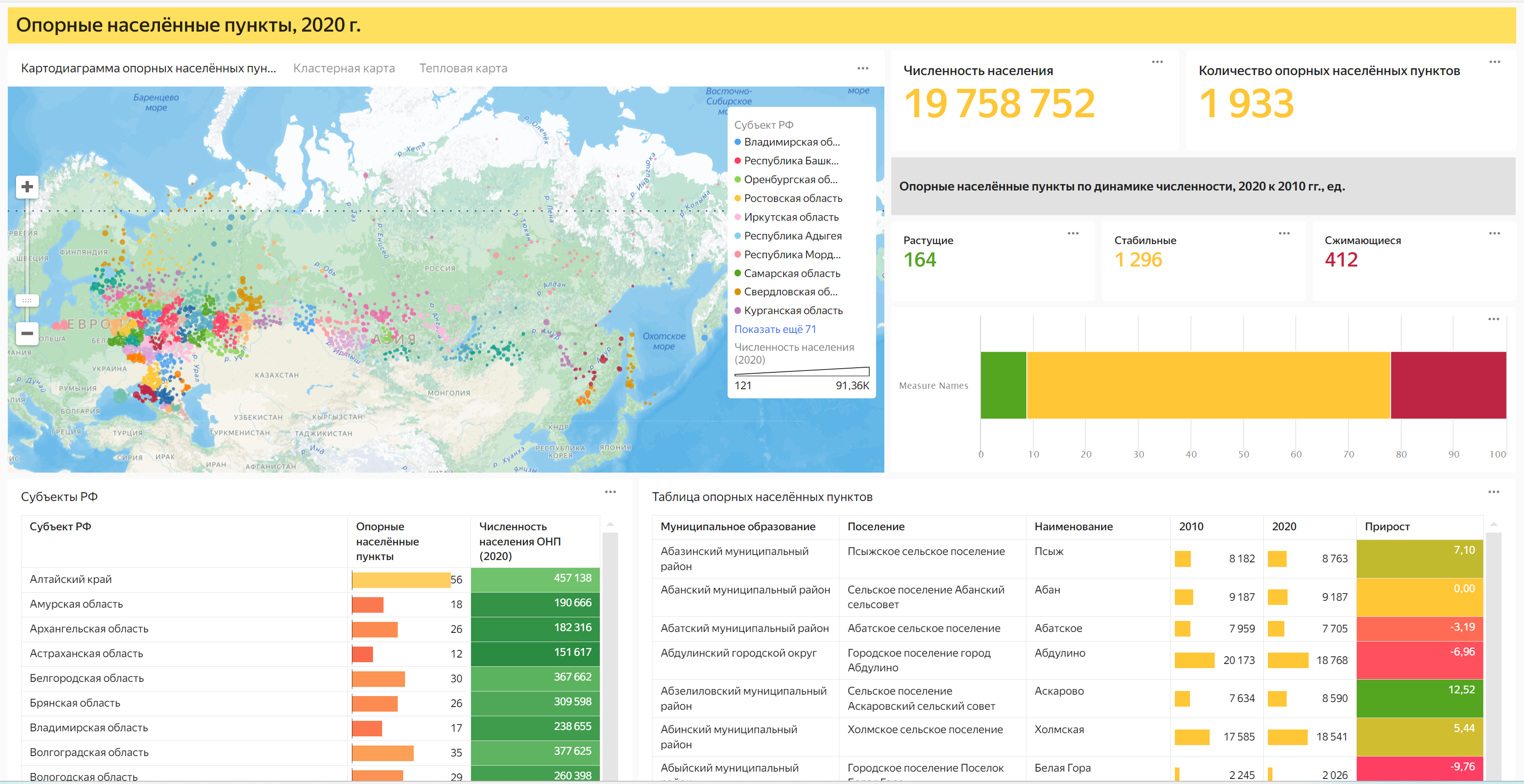Click Абдулино name cell
The height and width of the screenshot is (784, 1524).
click(1097, 660)
